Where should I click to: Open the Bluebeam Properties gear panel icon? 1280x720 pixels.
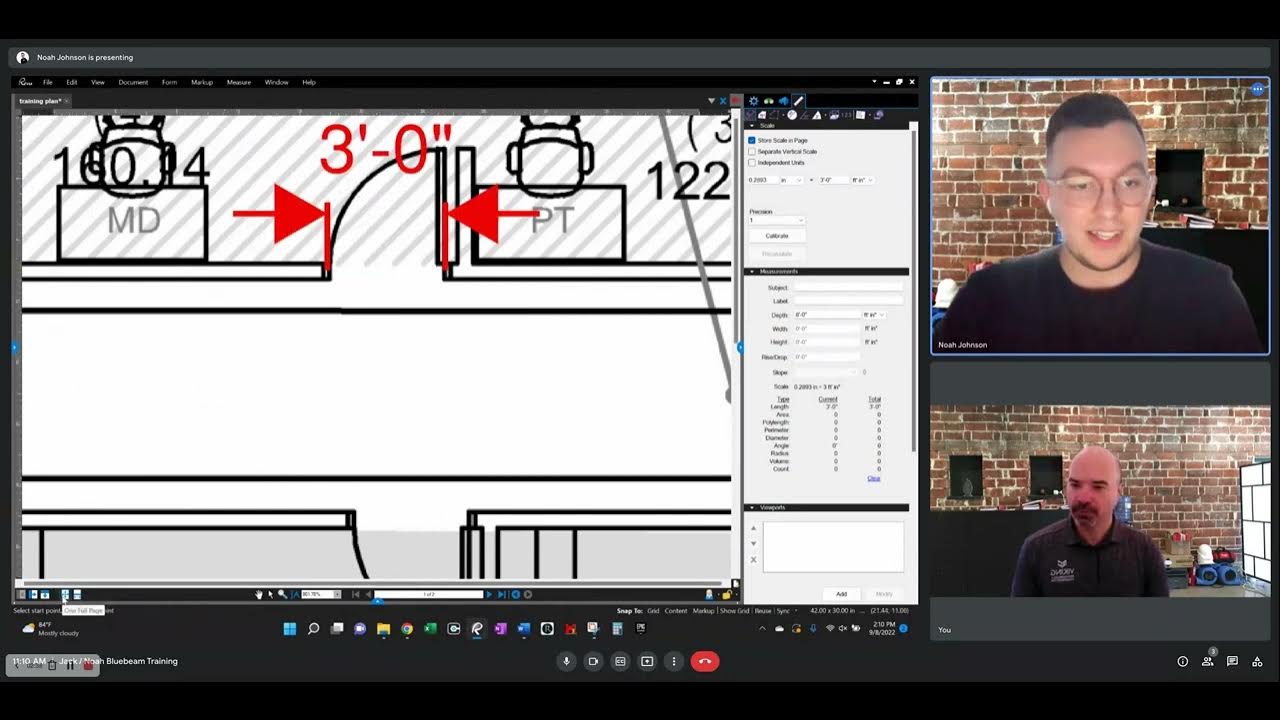click(x=754, y=101)
